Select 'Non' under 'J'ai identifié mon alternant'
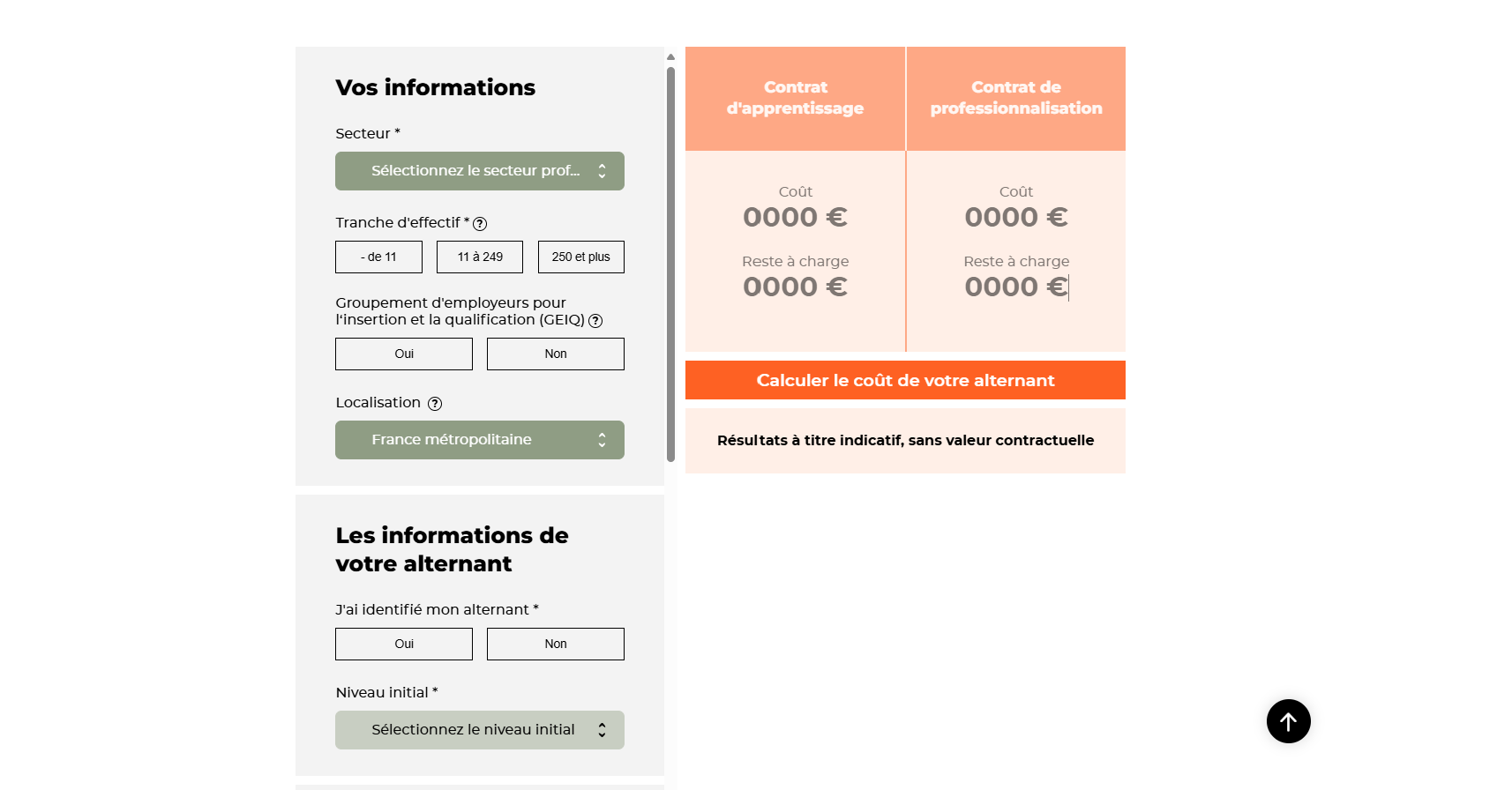 (x=555, y=644)
